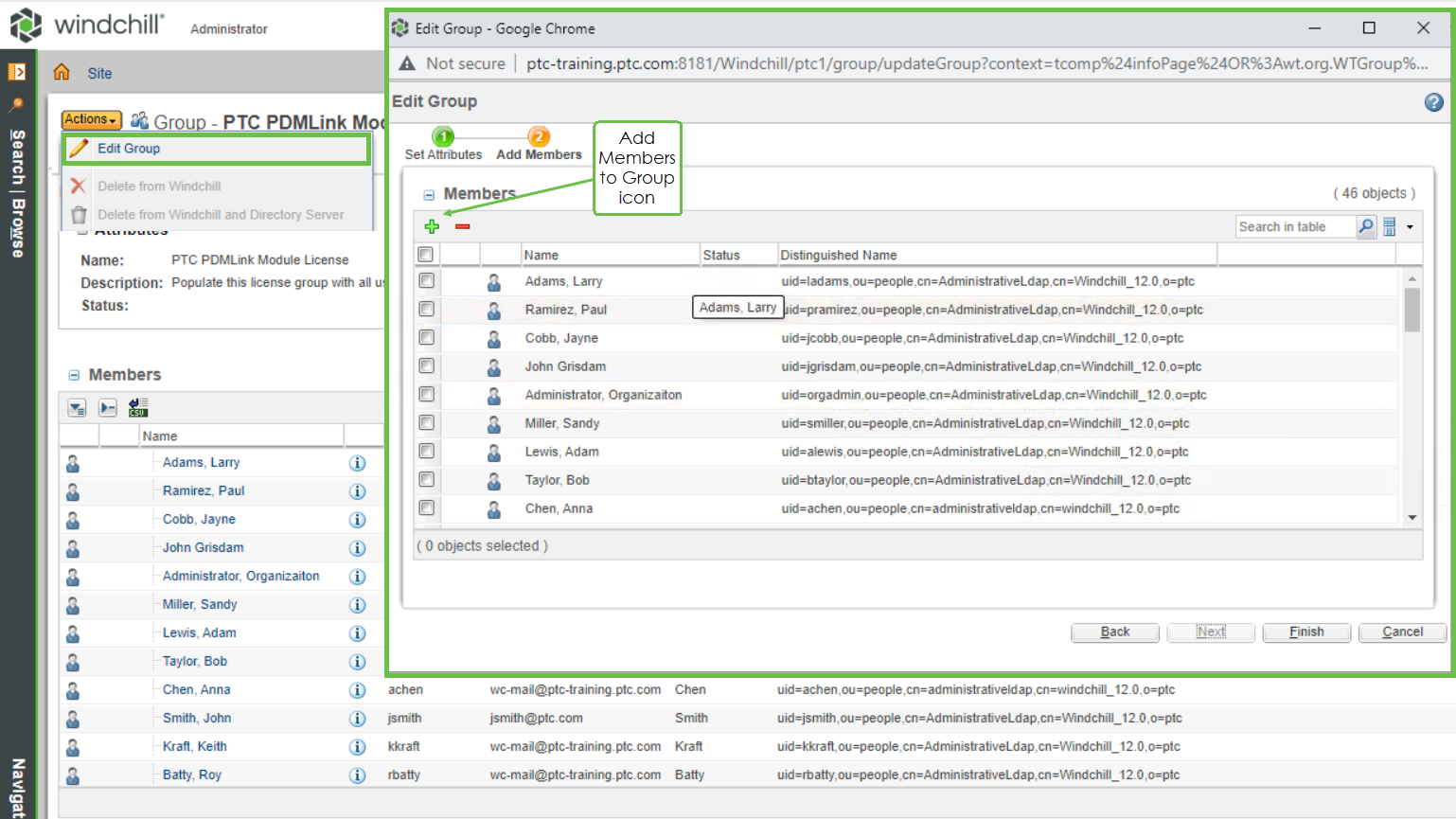Viewport: 1456px width, 819px height.
Task: Click the red Remove Members minus icon
Action: [x=463, y=226]
